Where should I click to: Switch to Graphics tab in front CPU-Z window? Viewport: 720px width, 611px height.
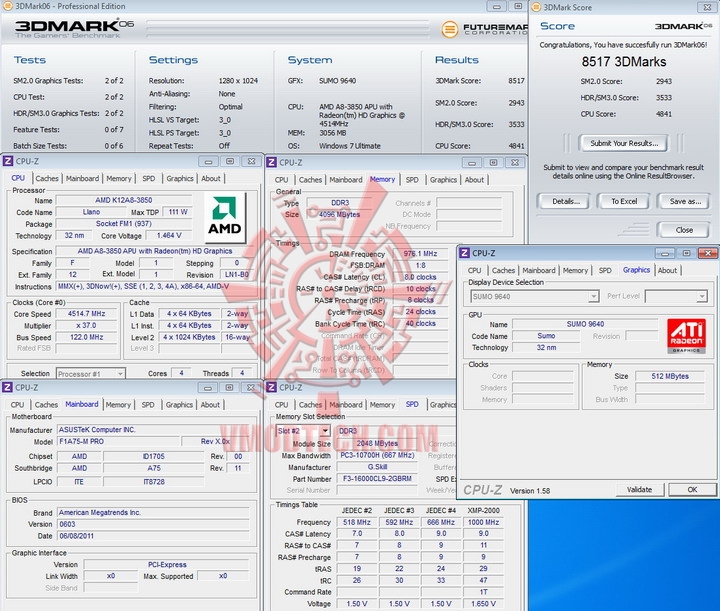tap(636, 270)
